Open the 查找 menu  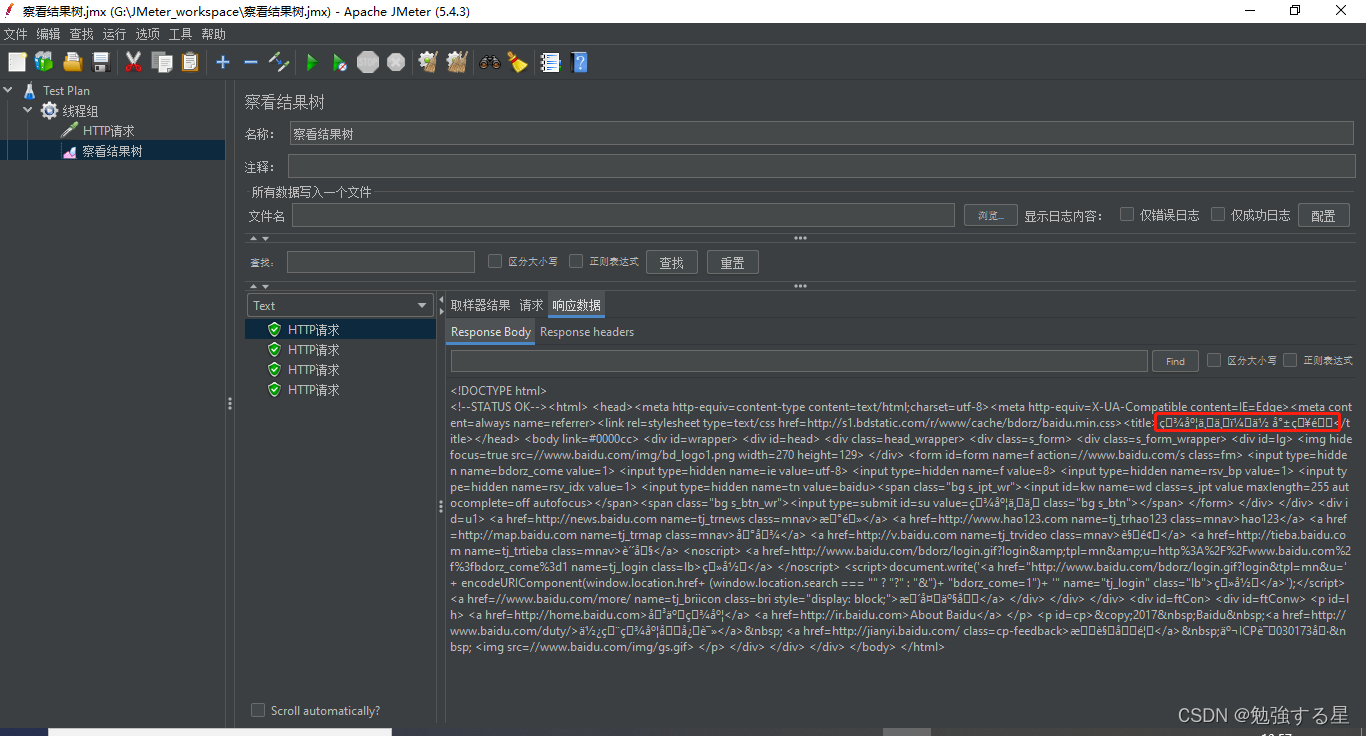(81, 34)
